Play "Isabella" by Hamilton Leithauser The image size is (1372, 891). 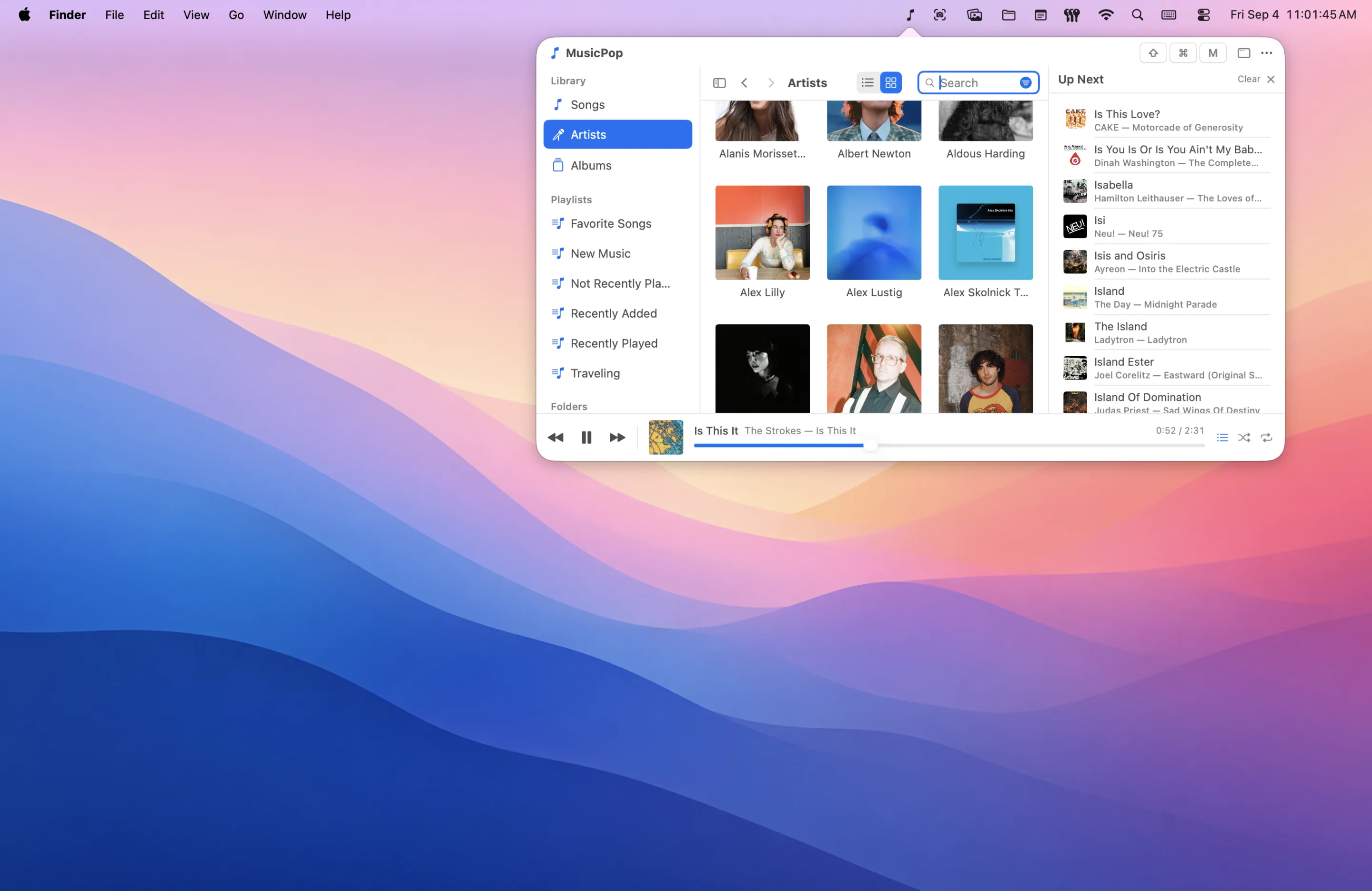click(x=1167, y=191)
